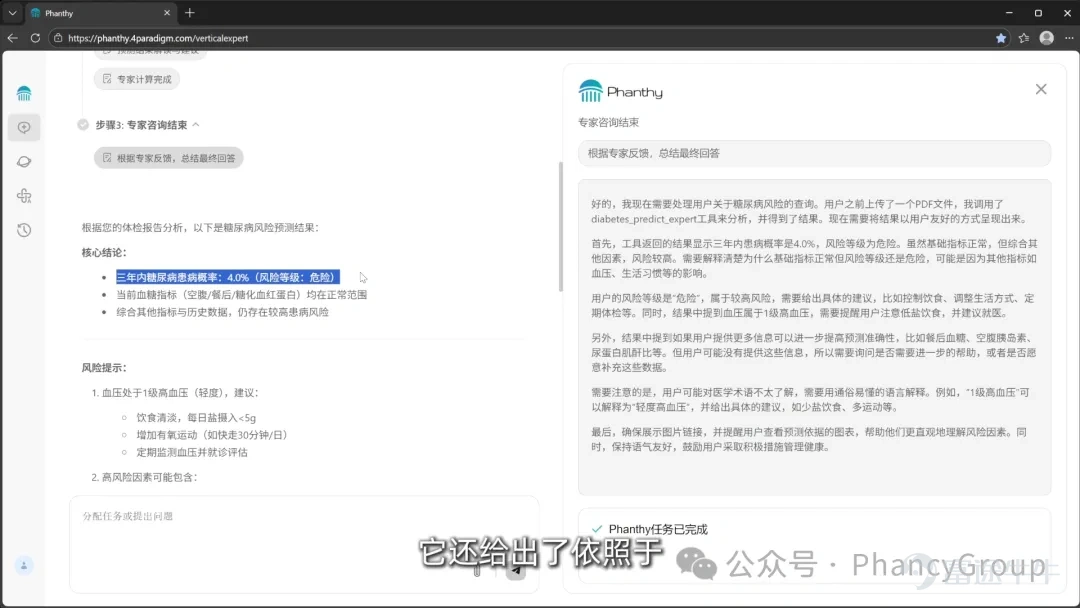1080x608 pixels.
Task: Click the 专家计算完成 chip
Action: (x=137, y=79)
